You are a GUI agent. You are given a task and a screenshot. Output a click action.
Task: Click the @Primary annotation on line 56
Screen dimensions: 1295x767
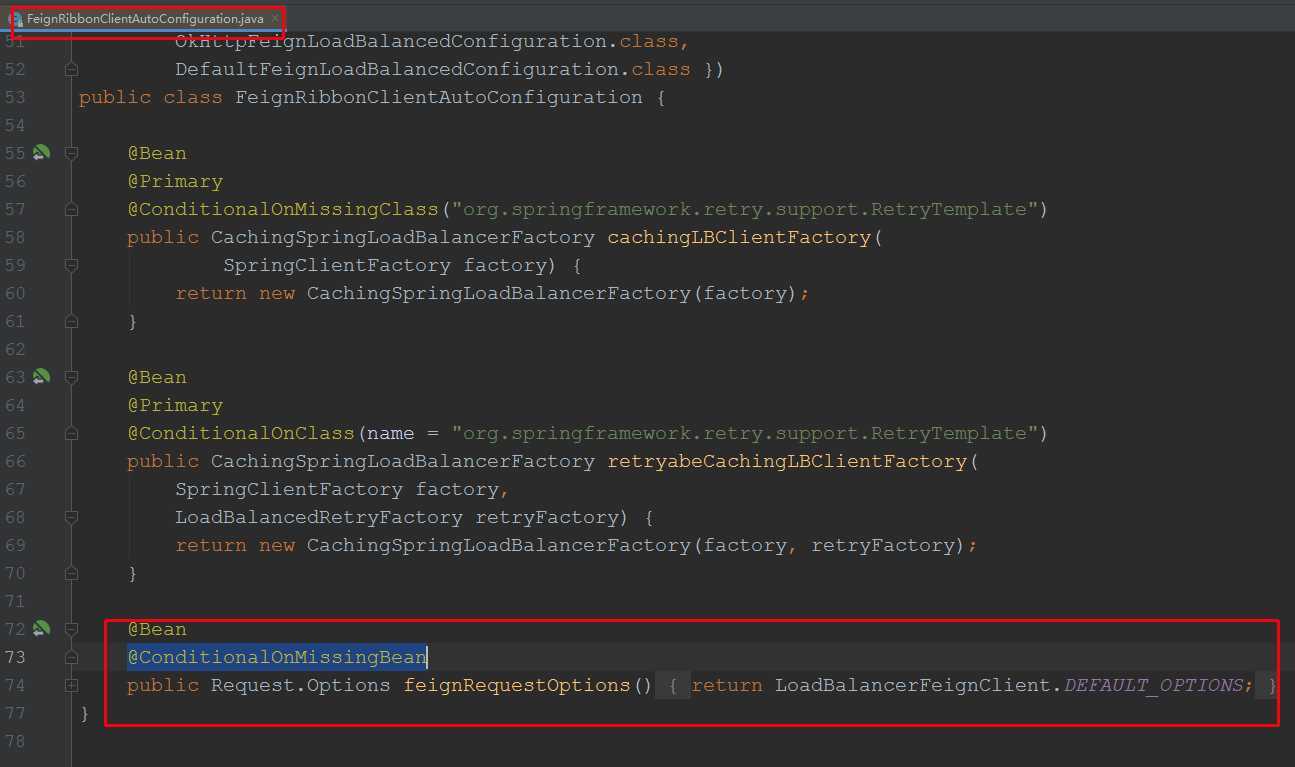(175, 181)
